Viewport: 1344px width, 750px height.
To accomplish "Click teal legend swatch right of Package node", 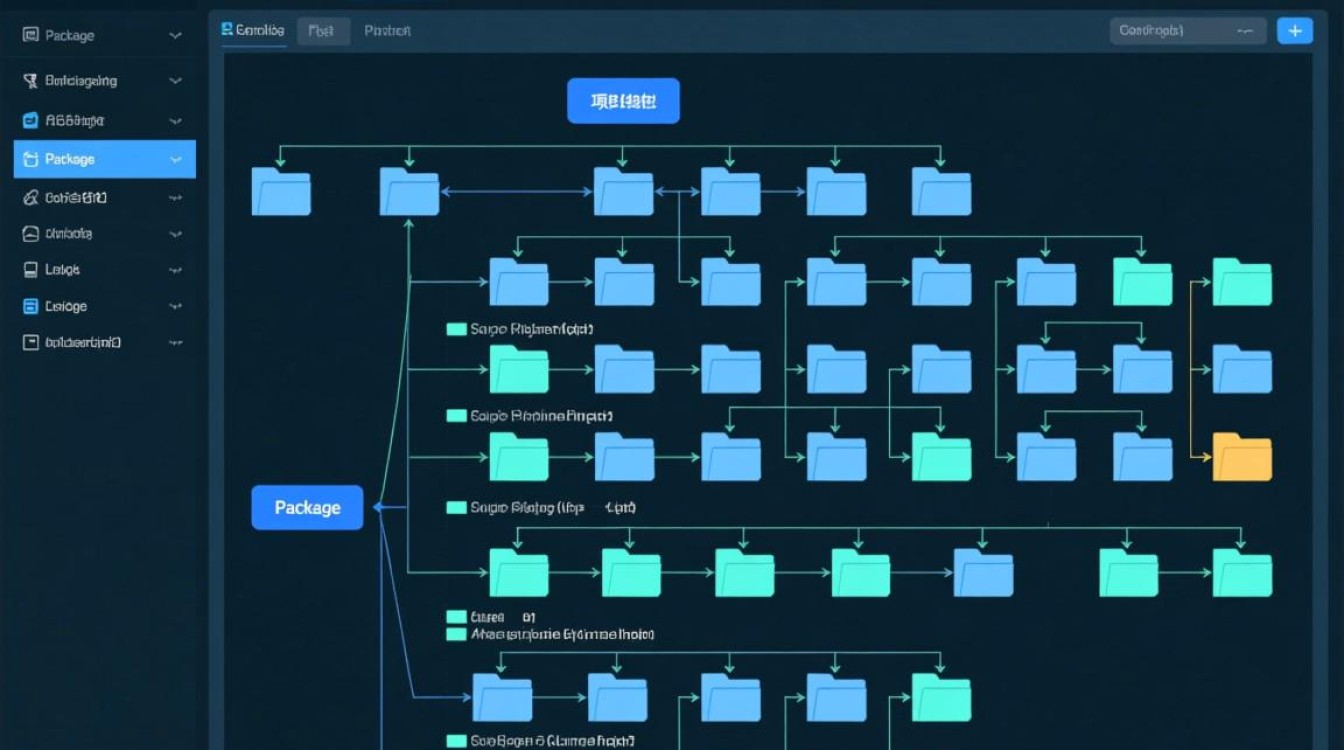I will tap(456, 508).
